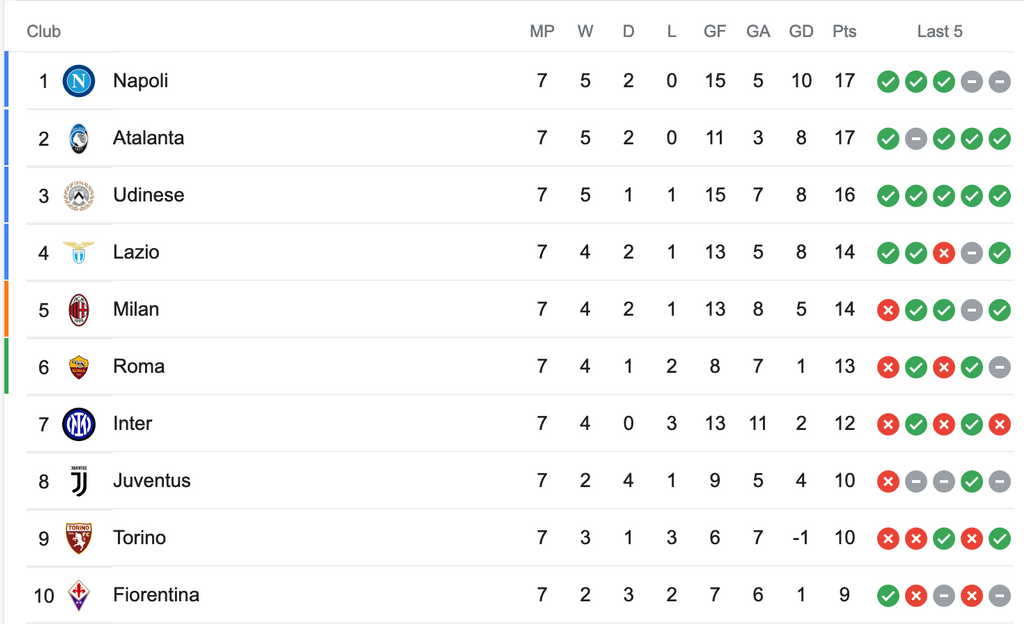Viewport: 1024px width, 624px height.
Task: Open the Juventus team name
Action: 152,481
